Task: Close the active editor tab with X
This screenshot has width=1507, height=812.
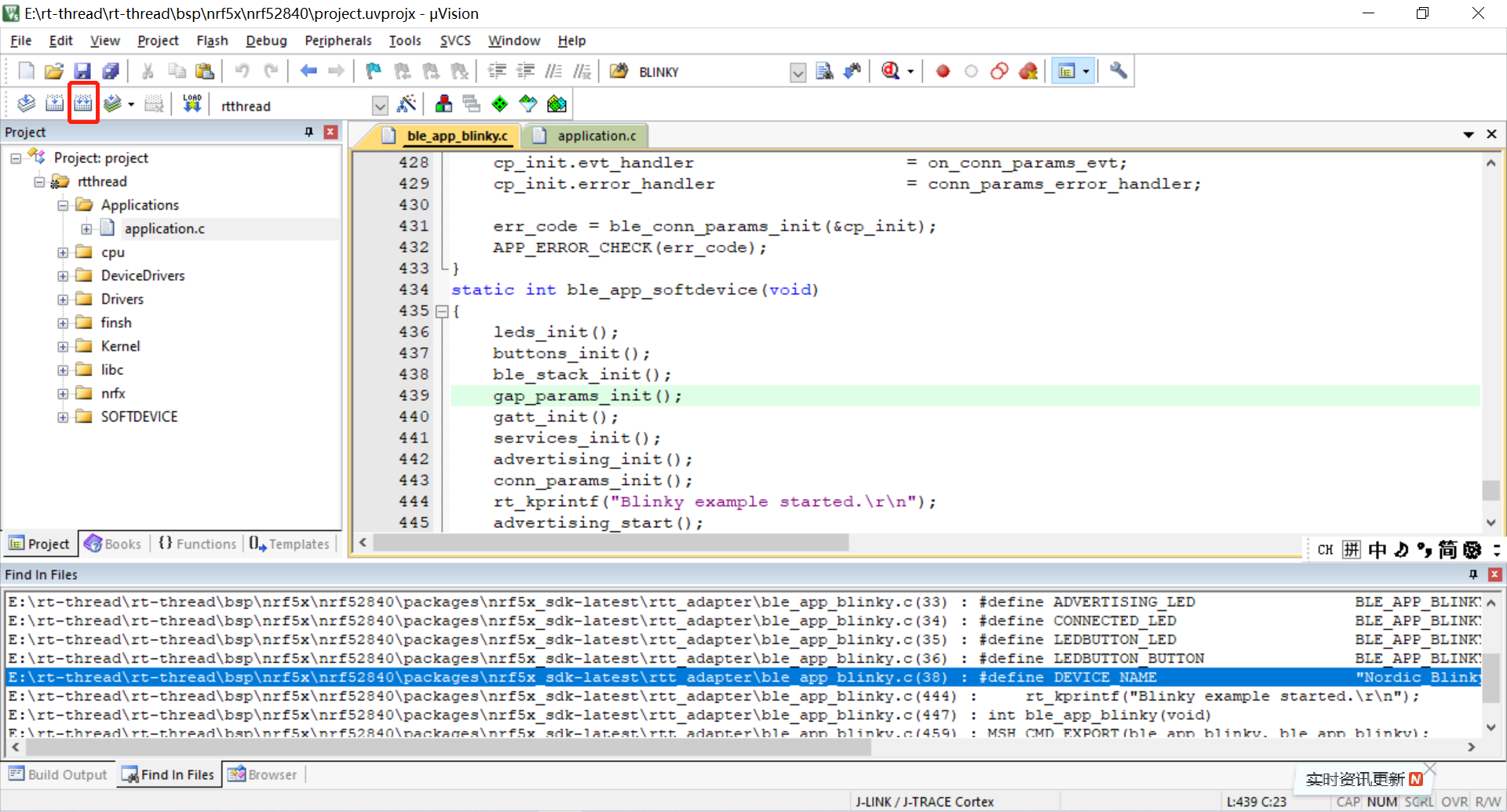Action: [1491, 135]
